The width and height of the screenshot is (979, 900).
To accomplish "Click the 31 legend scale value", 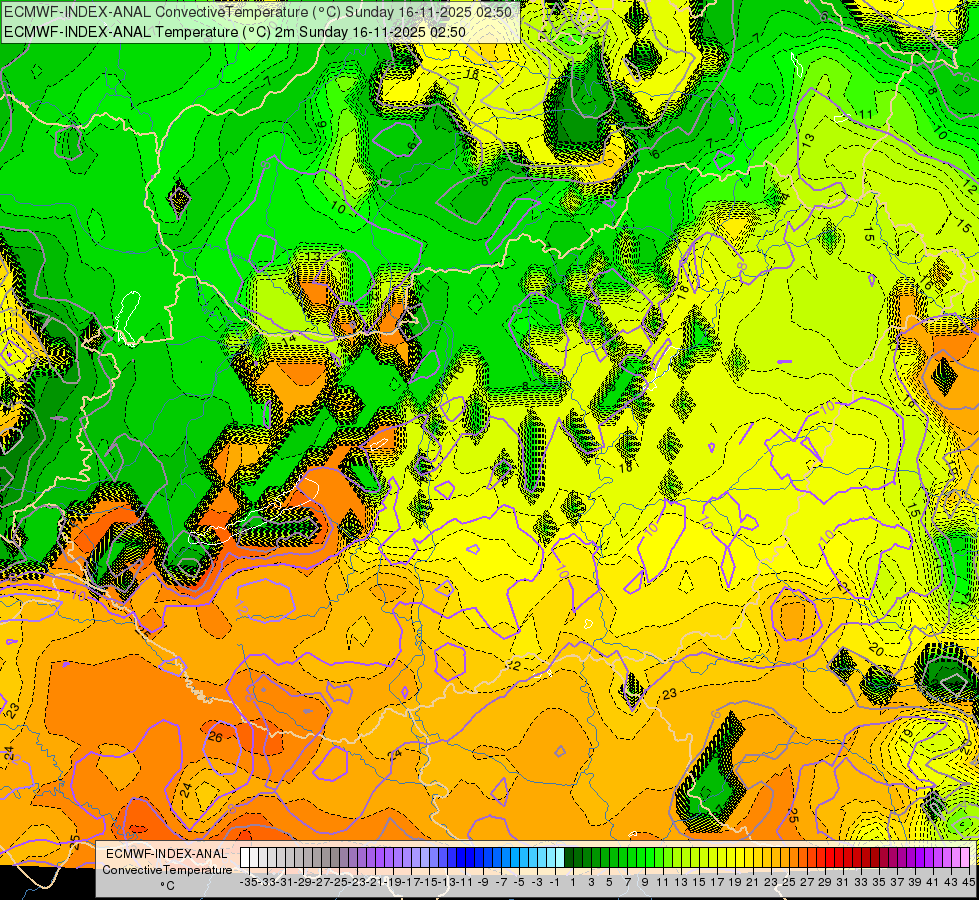I will 843,882.
